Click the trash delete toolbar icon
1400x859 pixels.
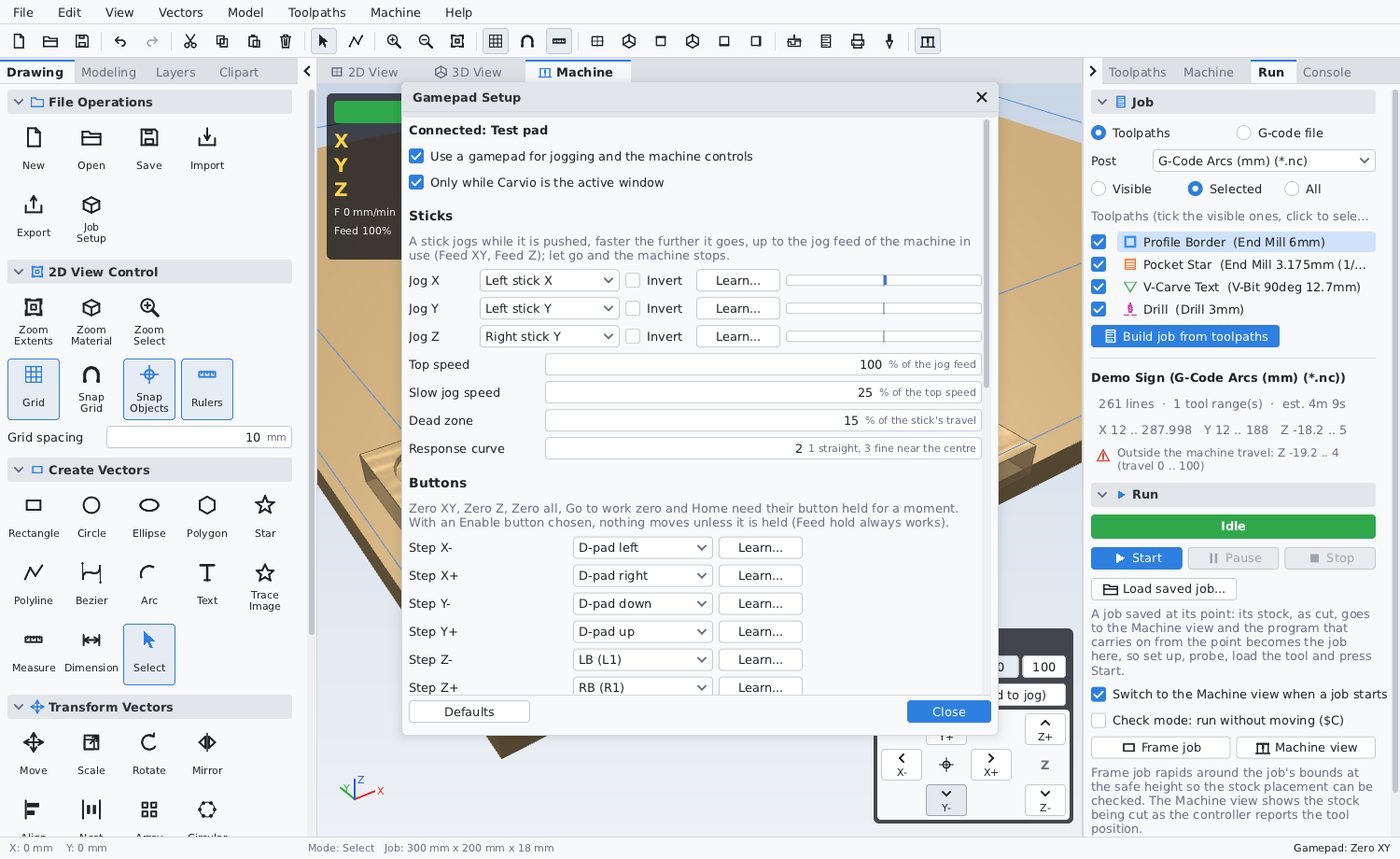click(286, 41)
